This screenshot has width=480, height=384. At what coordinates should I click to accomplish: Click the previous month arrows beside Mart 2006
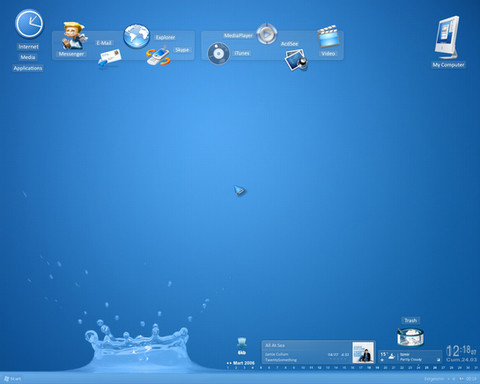click(x=229, y=363)
